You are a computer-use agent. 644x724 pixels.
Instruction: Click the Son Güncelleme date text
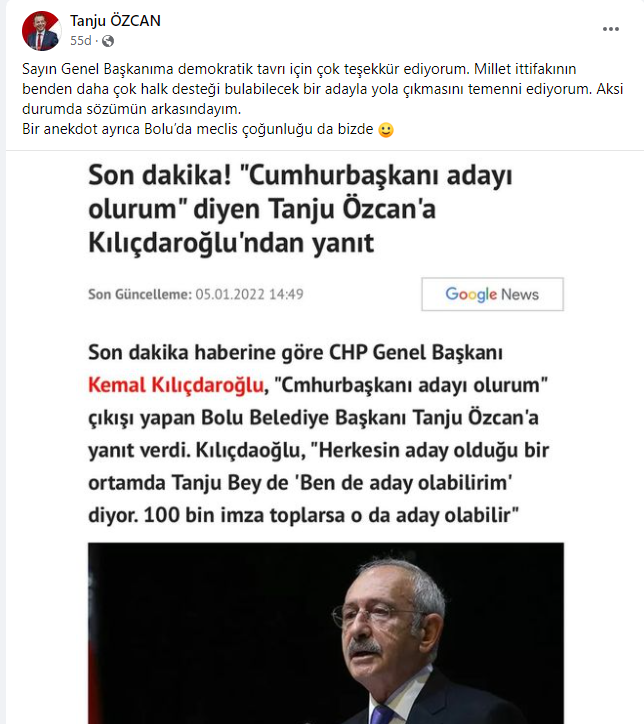[196, 294]
